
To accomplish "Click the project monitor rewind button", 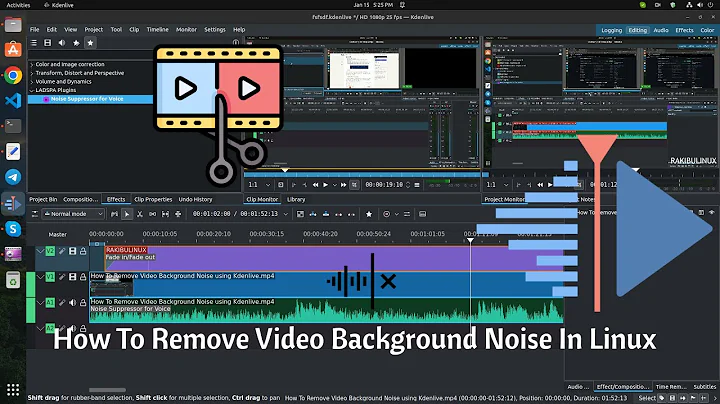I will tap(540, 185).
